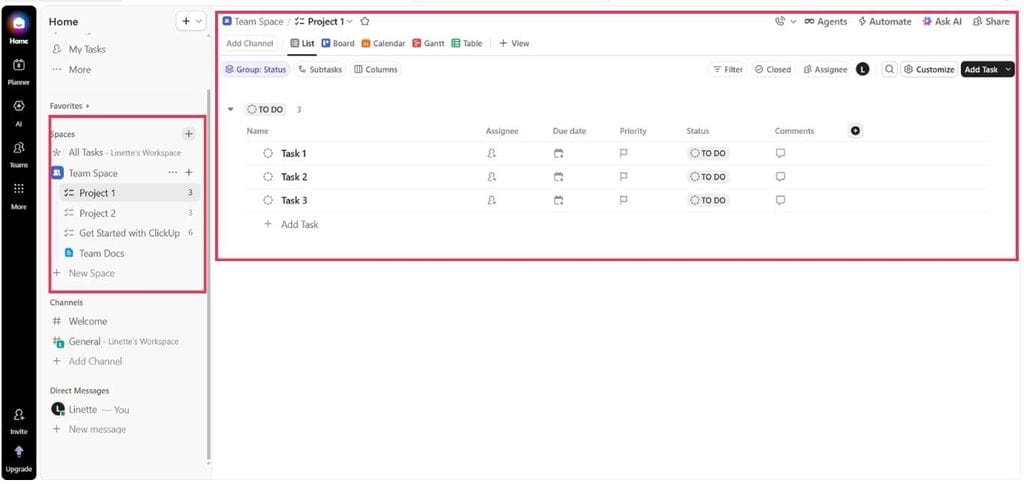Switch to the Table view tab
The image size is (1024, 484).
coord(467,44)
